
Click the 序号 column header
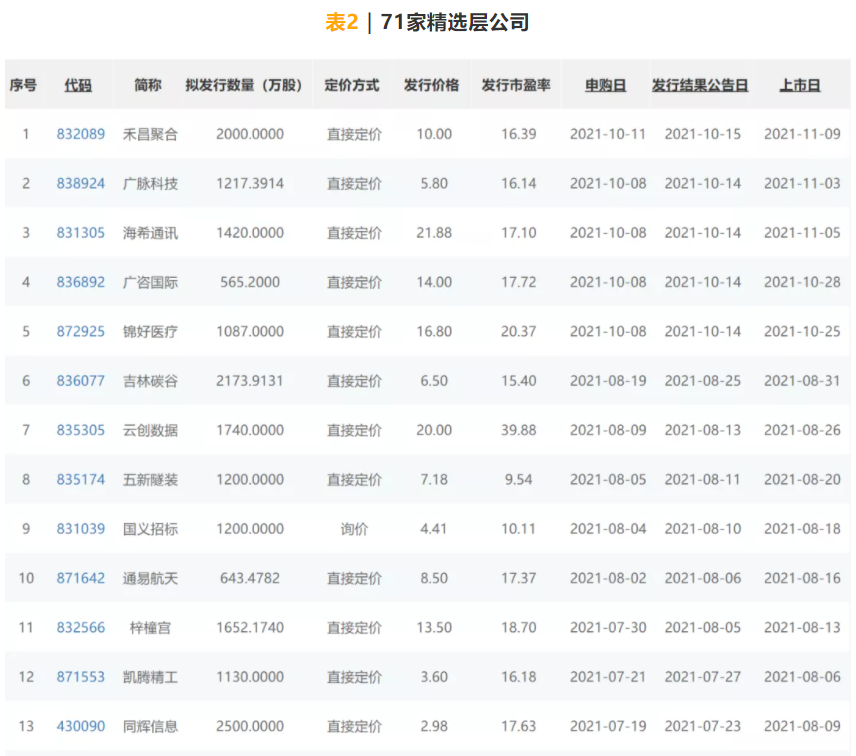[23, 85]
